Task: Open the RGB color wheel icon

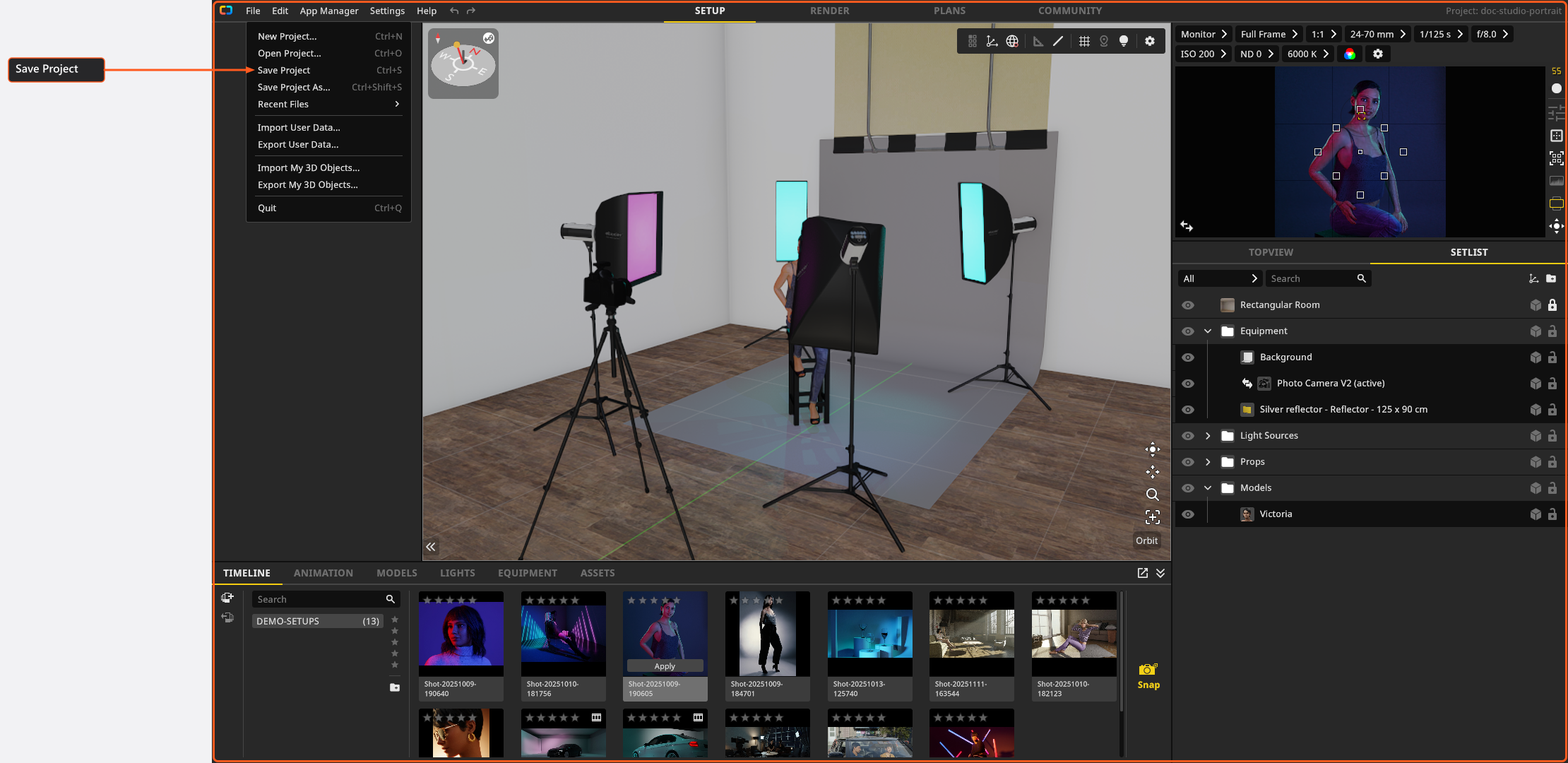Action: [1350, 54]
